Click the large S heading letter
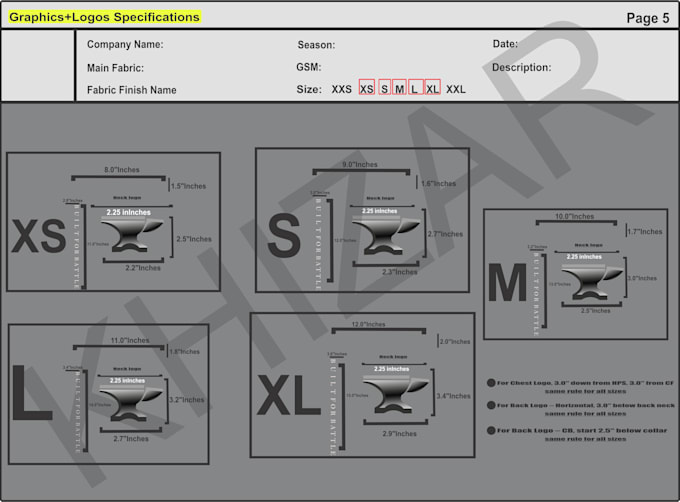The height and width of the screenshot is (502, 680). (284, 237)
